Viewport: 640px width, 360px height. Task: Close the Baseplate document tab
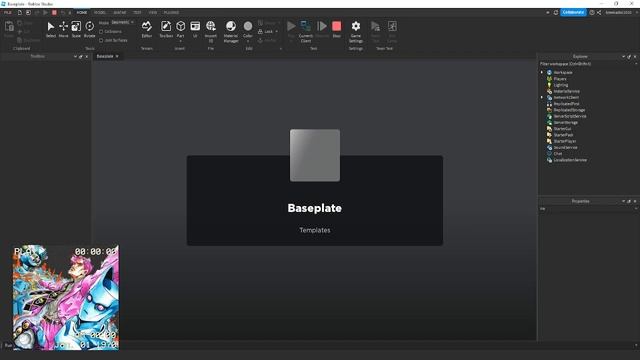click(117, 56)
